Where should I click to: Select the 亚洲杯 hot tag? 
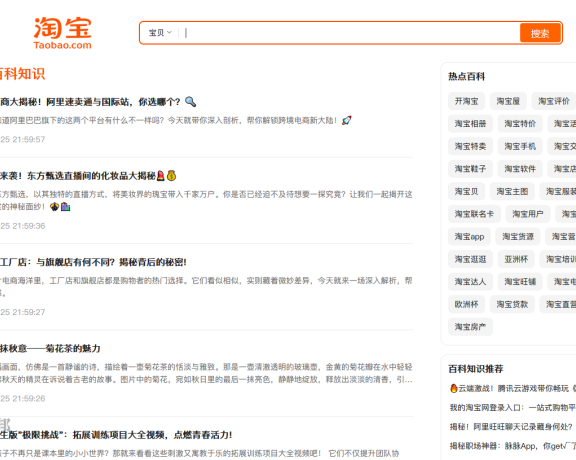click(x=516, y=259)
